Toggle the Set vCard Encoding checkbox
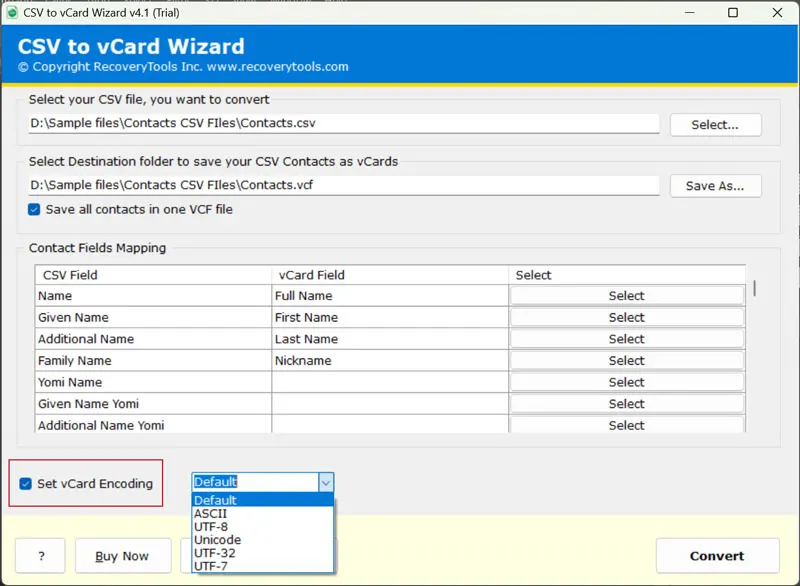Image resolution: width=800 pixels, height=586 pixels. [x=26, y=484]
